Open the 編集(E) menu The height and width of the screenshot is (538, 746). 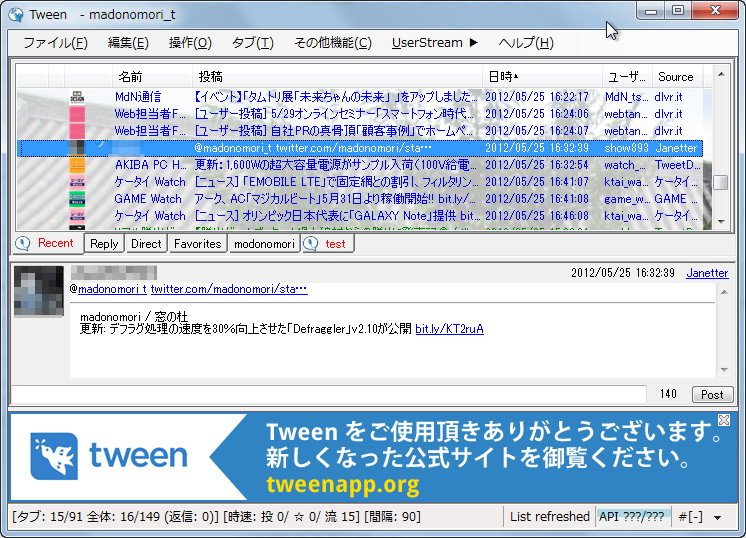pos(128,43)
